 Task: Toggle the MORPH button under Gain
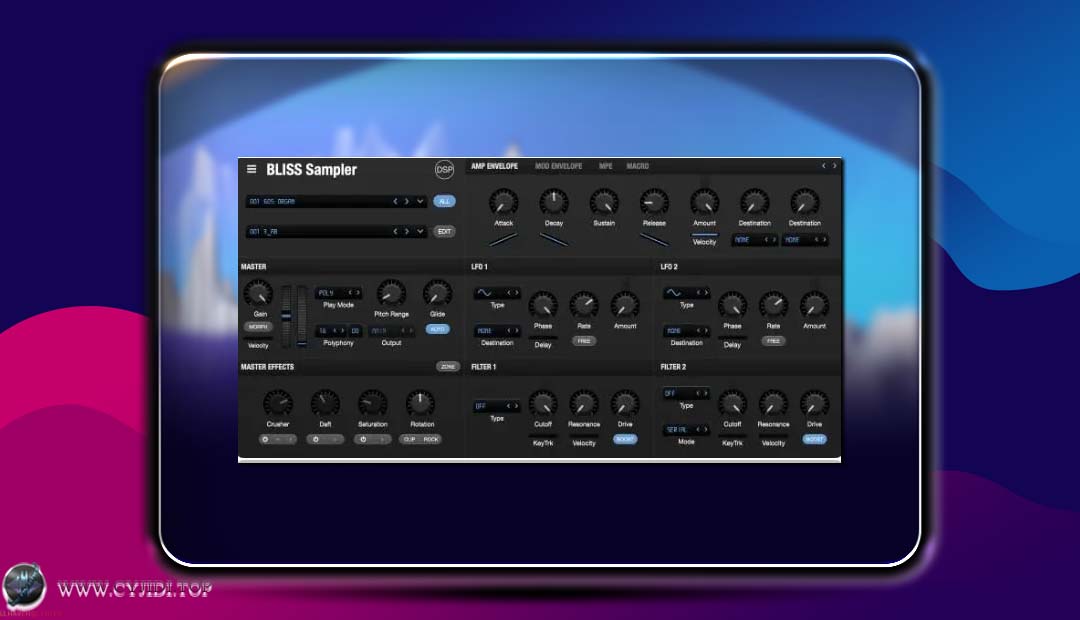[258, 327]
